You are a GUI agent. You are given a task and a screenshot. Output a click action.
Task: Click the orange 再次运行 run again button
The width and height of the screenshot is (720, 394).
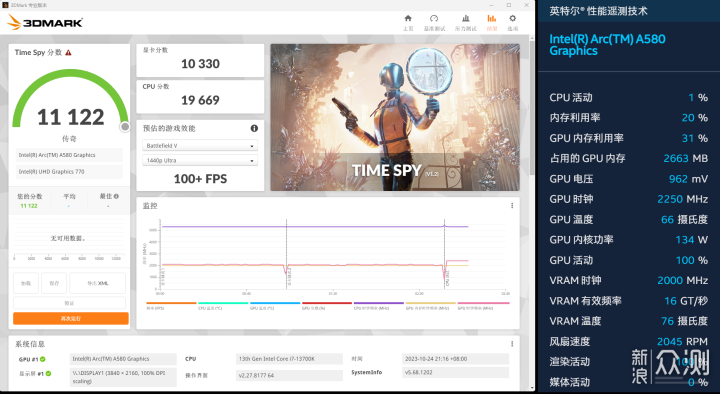(71, 318)
